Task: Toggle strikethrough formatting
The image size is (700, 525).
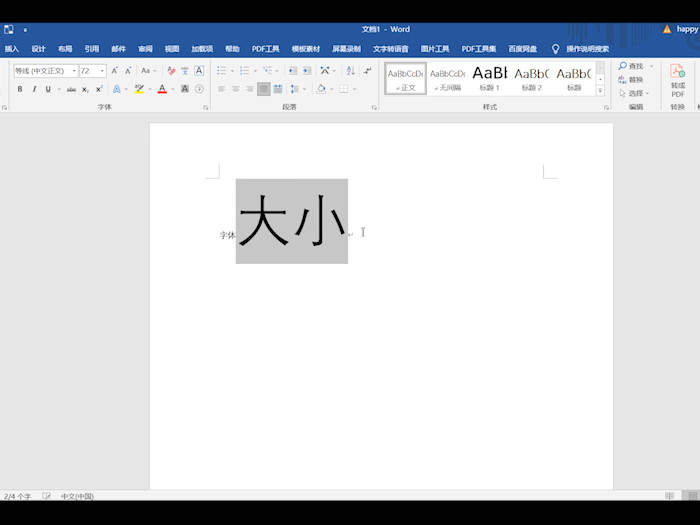Action: (71, 89)
